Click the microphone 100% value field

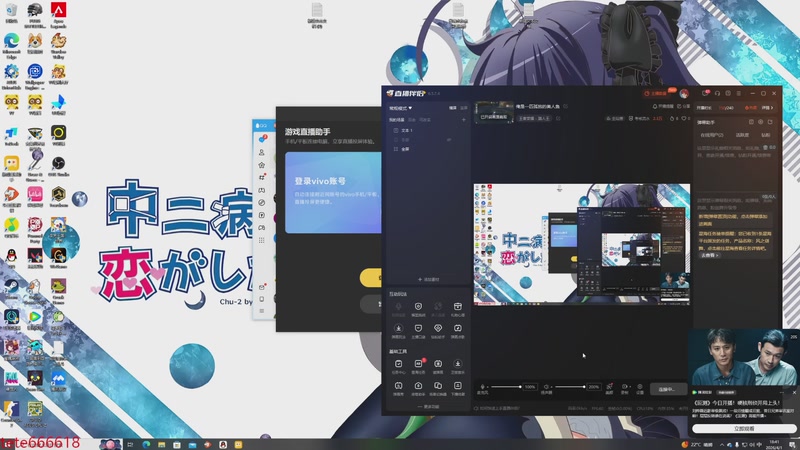click(x=530, y=387)
